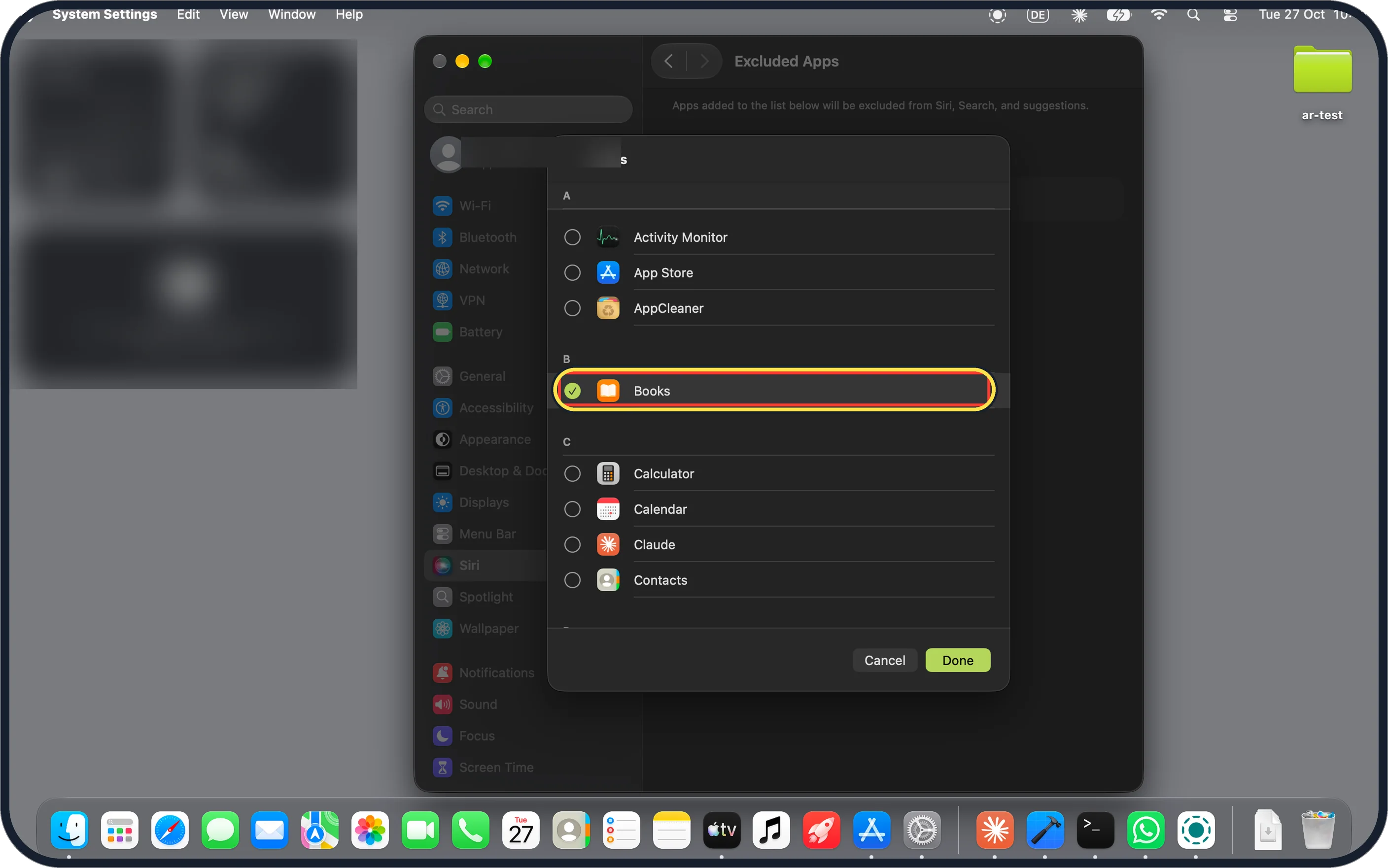Launch Safari from the Dock
This screenshot has height=868, width=1388.
click(x=170, y=830)
